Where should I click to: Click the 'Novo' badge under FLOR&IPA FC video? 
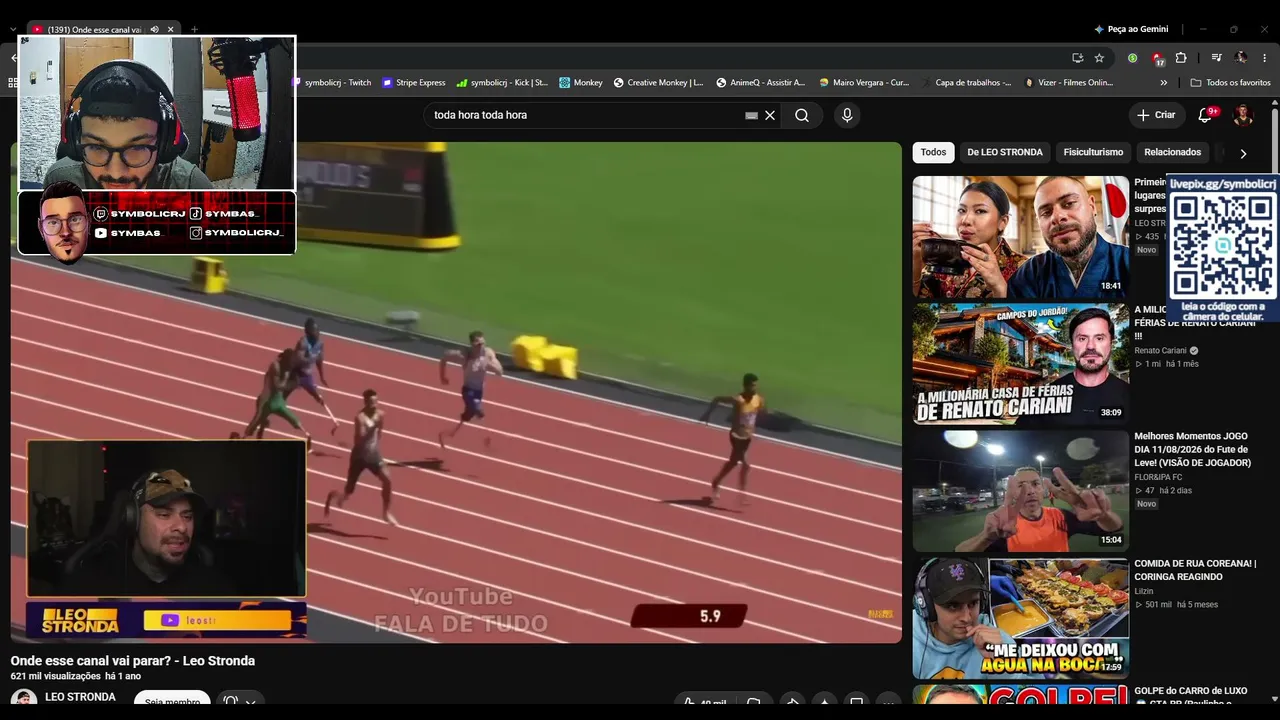tap(1146, 504)
